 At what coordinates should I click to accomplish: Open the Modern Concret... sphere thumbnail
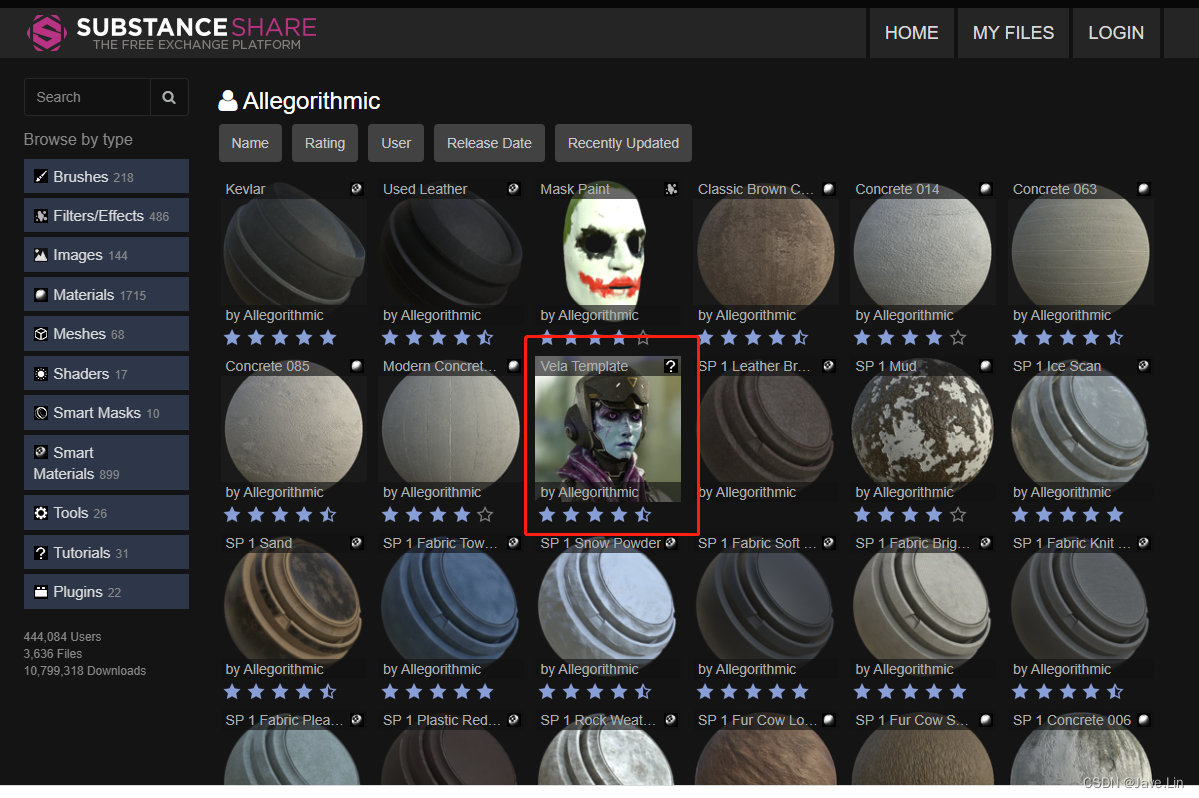[x=450, y=427]
